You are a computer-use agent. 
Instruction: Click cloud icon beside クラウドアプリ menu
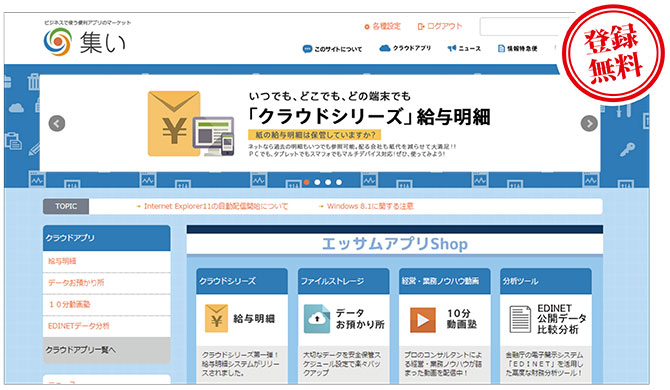[x=385, y=48]
